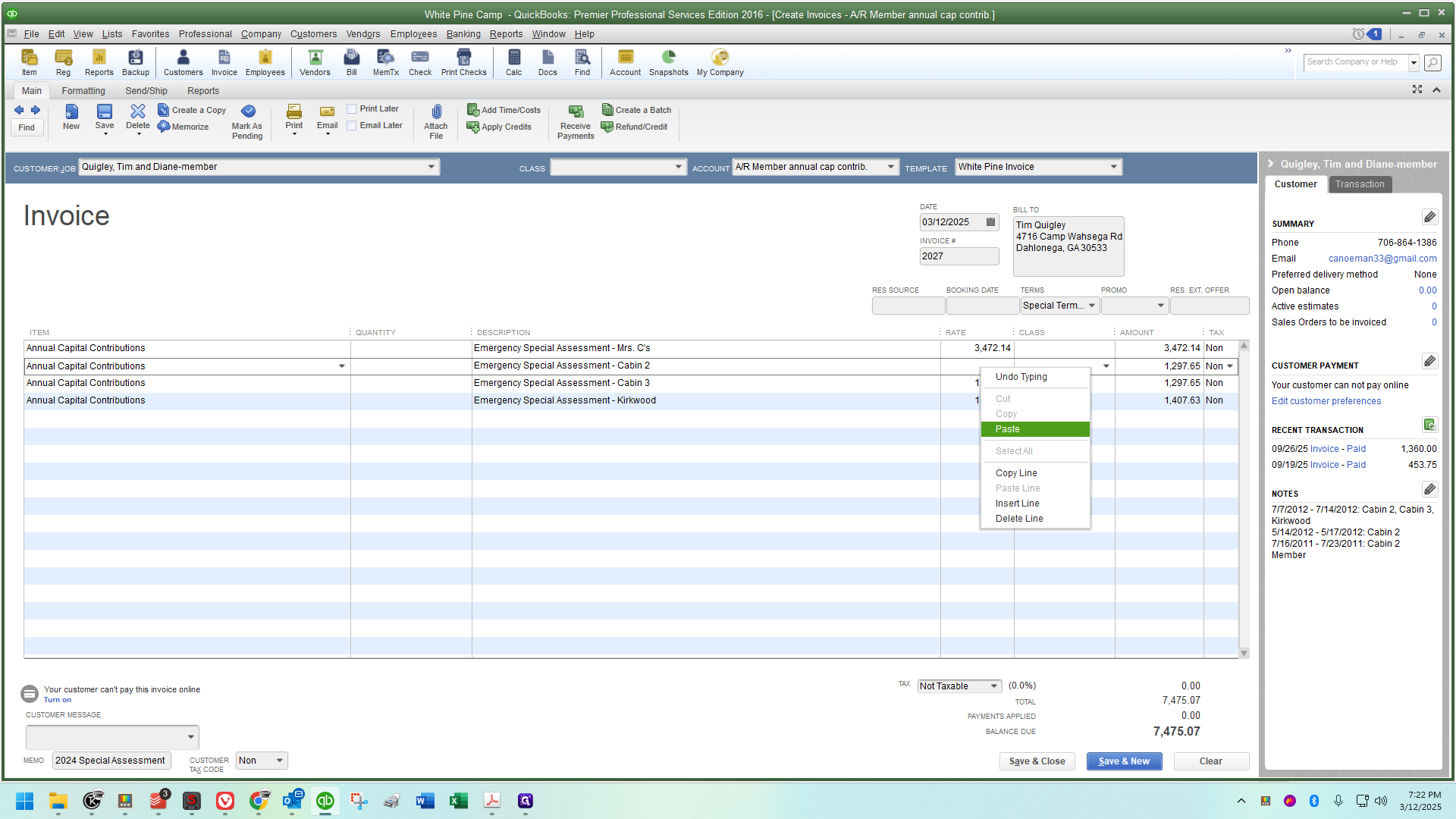This screenshot has height=819, width=1456.
Task: Click the Invoice # field
Action: click(x=959, y=256)
